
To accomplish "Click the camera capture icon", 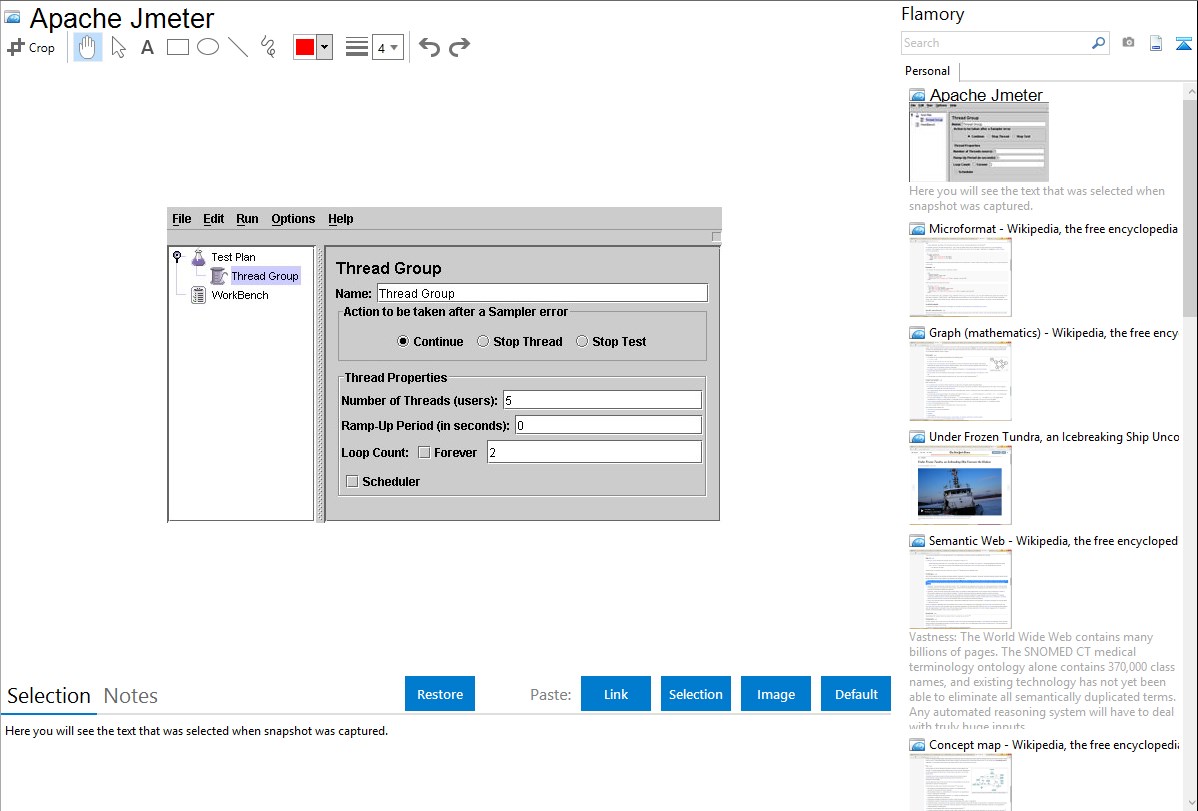I will tap(1128, 43).
